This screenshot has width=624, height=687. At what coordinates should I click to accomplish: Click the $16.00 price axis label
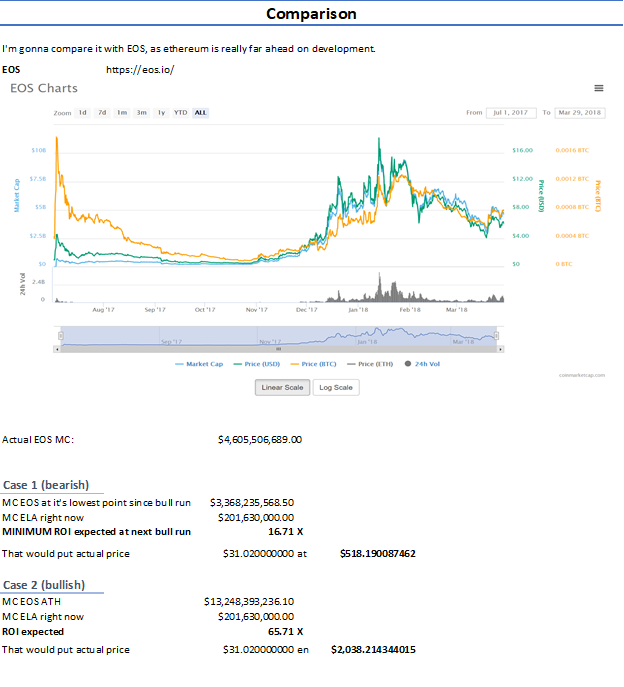(x=522, y=150)
